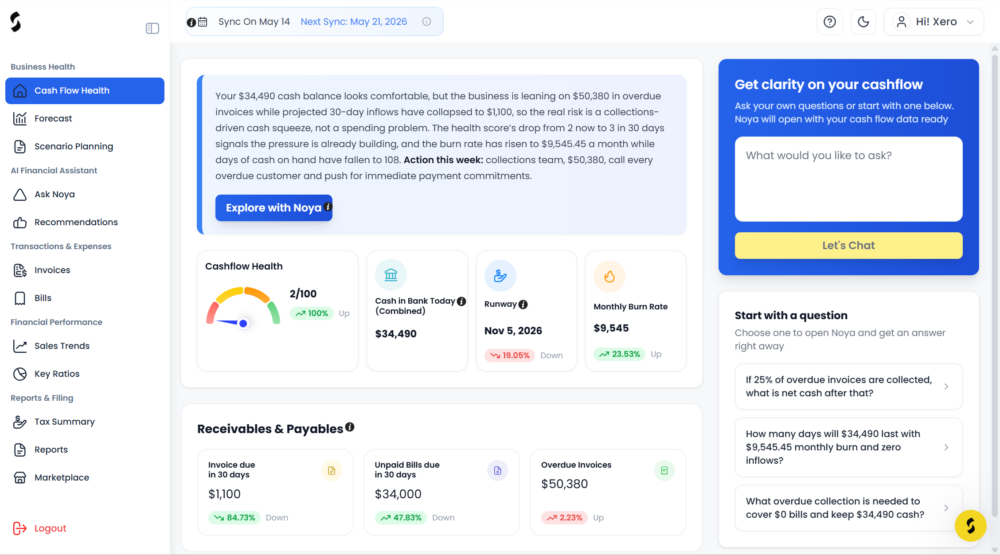1000x555 pixels.
Task: Open Invoices page
Action: [85, 270]
